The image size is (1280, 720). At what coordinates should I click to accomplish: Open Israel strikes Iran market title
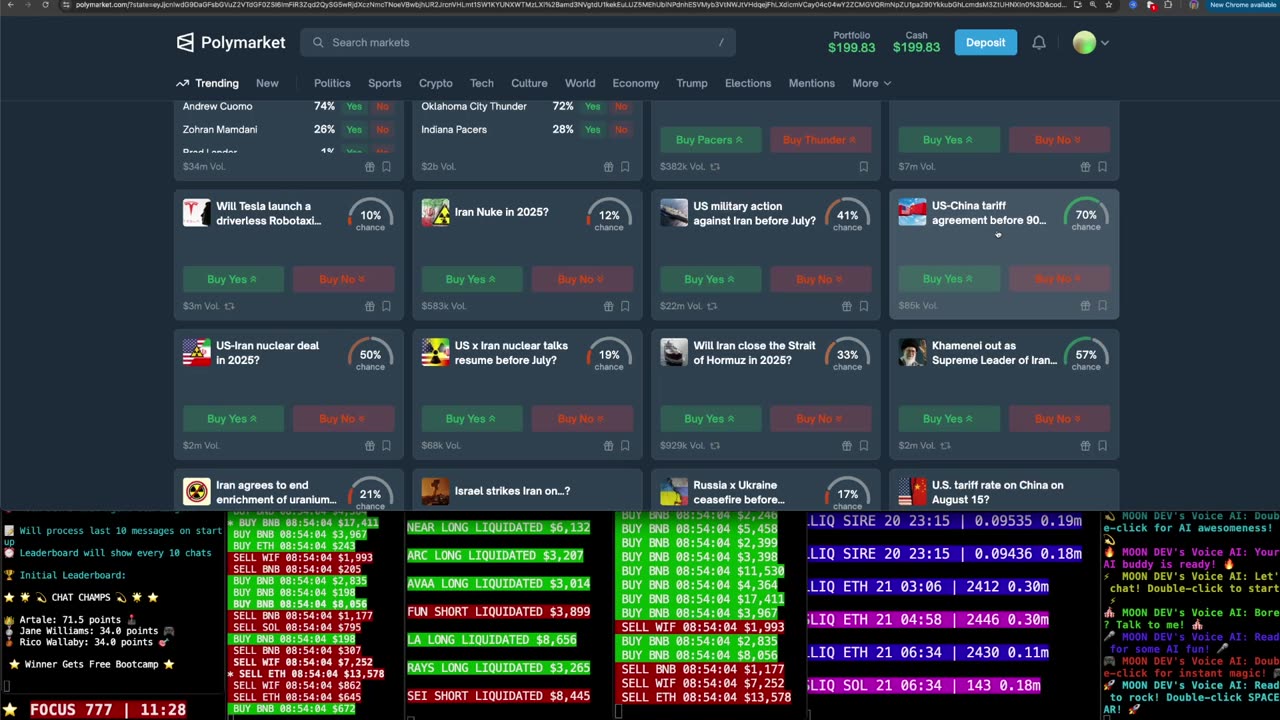(x=512, y=491)
